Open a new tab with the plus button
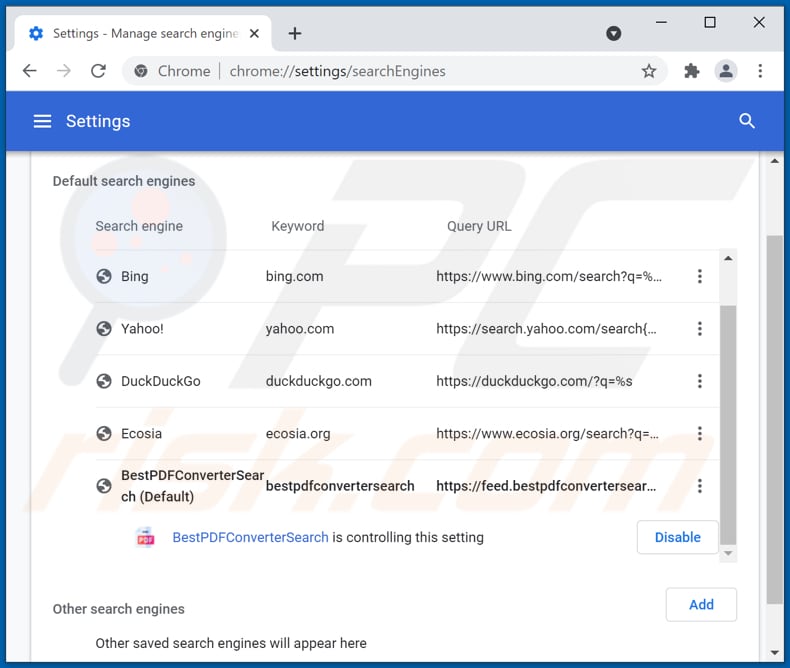Viewport: 790px width, 668px height. pyautogui.click(x=295, y=34)
